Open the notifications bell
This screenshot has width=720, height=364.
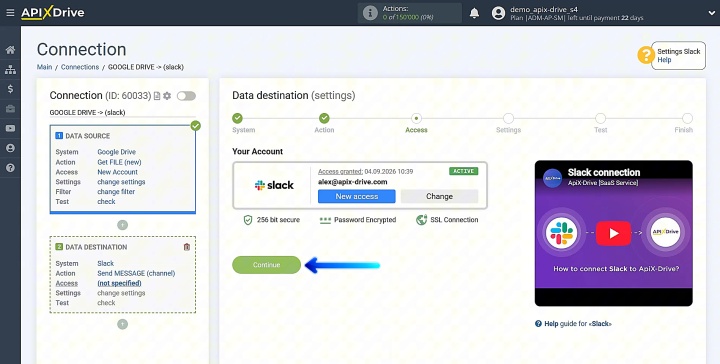[474, 13]
